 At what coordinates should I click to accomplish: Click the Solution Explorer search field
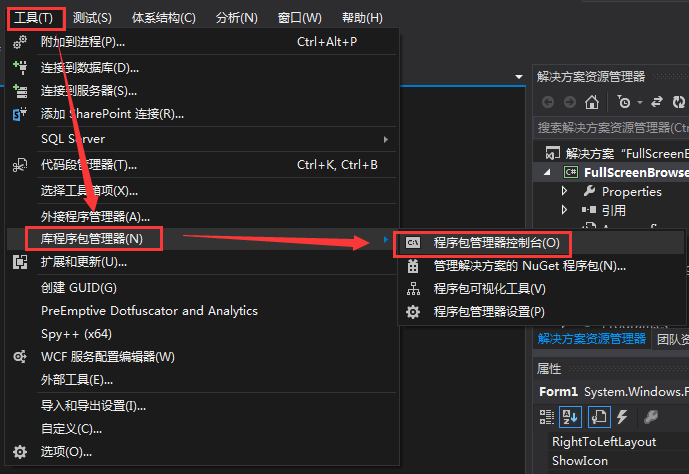[x=611, y=128]
